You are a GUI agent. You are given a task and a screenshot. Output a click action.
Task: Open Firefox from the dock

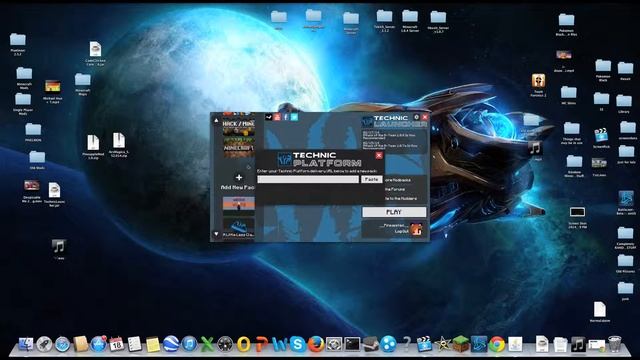(x=316, y=344)
